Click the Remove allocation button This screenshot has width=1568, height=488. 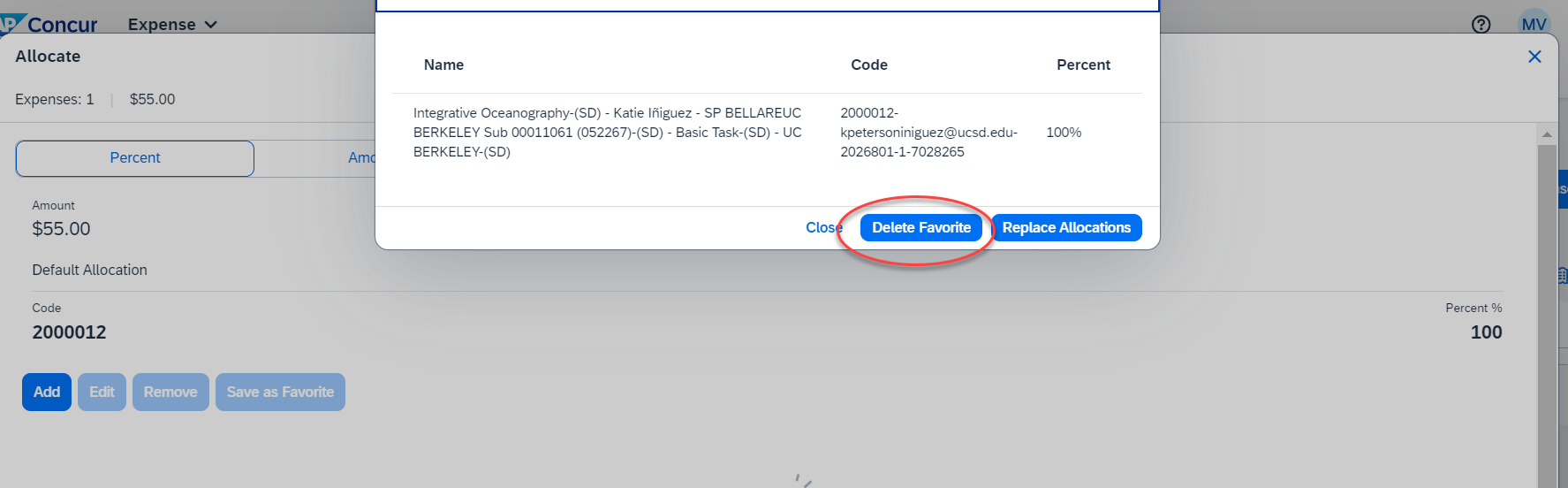(x=170, y=393)
